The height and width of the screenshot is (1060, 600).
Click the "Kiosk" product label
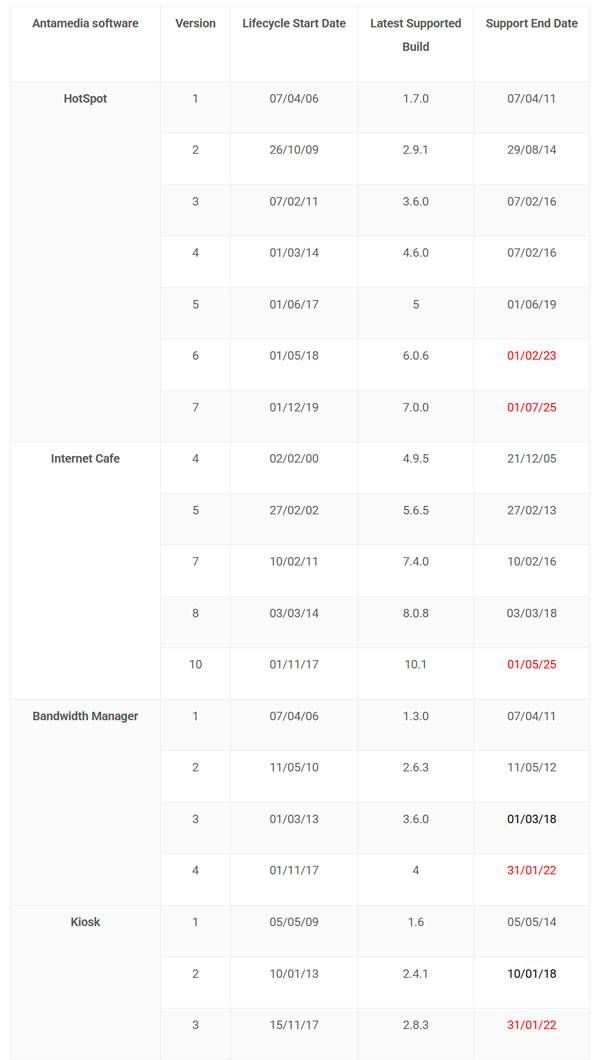click(x=85, y=922)
